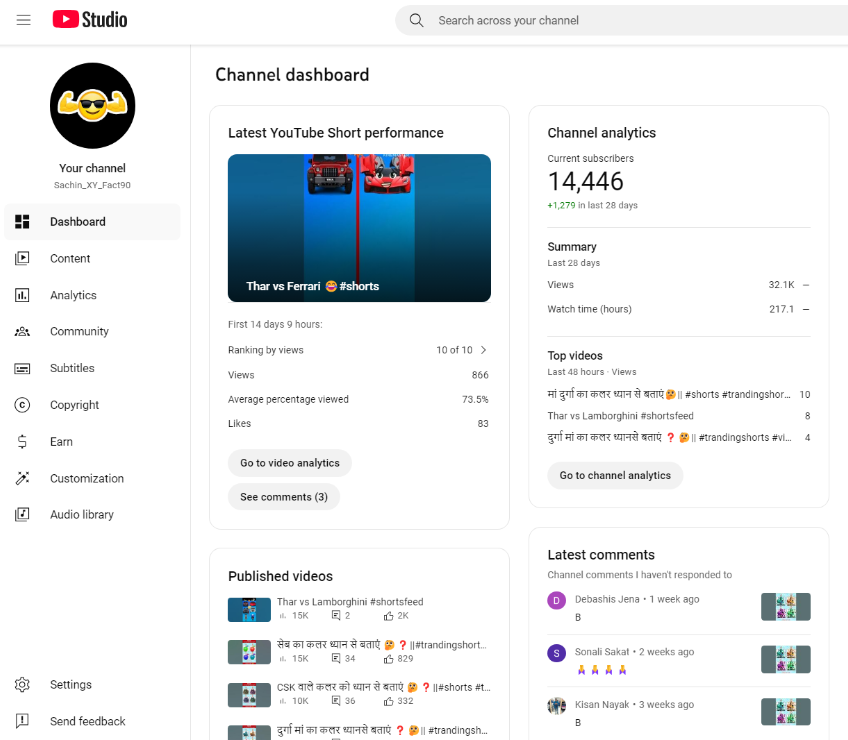Click thumbnail of Thar vs Lamborghini published video
The height and width of the screenshot is (740, 848).
249,610
